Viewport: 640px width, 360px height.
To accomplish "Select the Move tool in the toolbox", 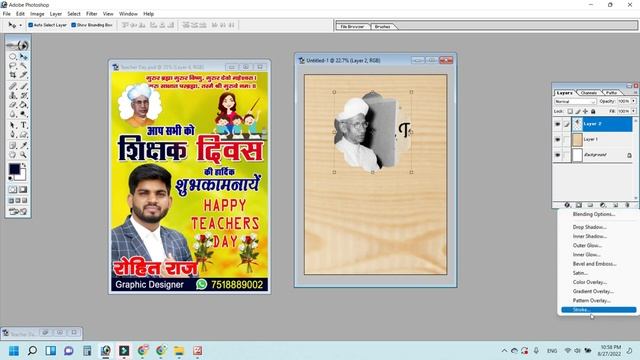I will 24,56.
